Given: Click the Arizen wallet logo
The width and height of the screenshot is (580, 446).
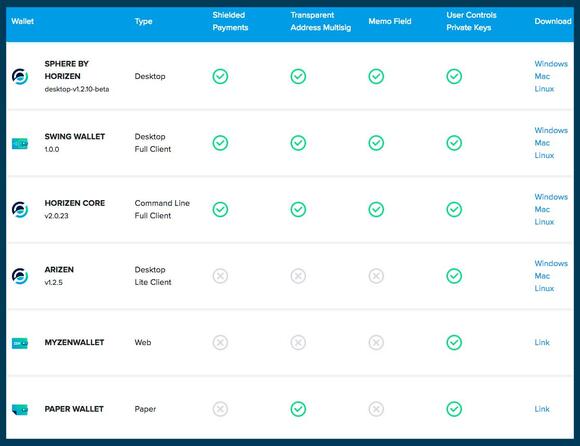Looking at the screenshot, I should [20, 276].
